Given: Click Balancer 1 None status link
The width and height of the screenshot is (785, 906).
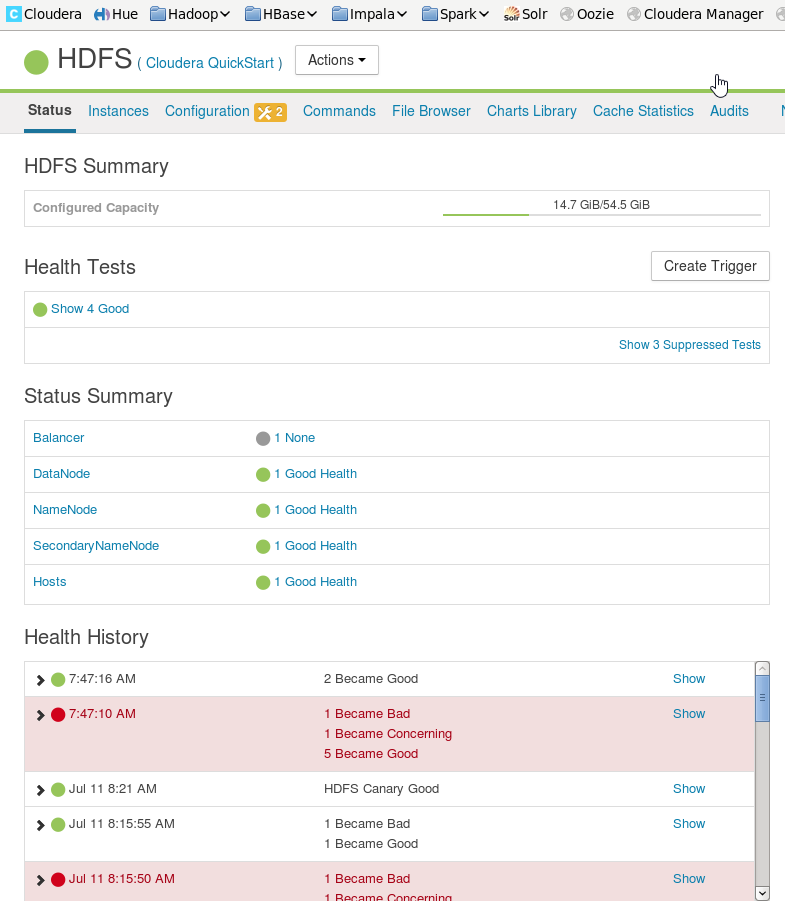Looking at the screenshot, I should (x=295, y=438).
